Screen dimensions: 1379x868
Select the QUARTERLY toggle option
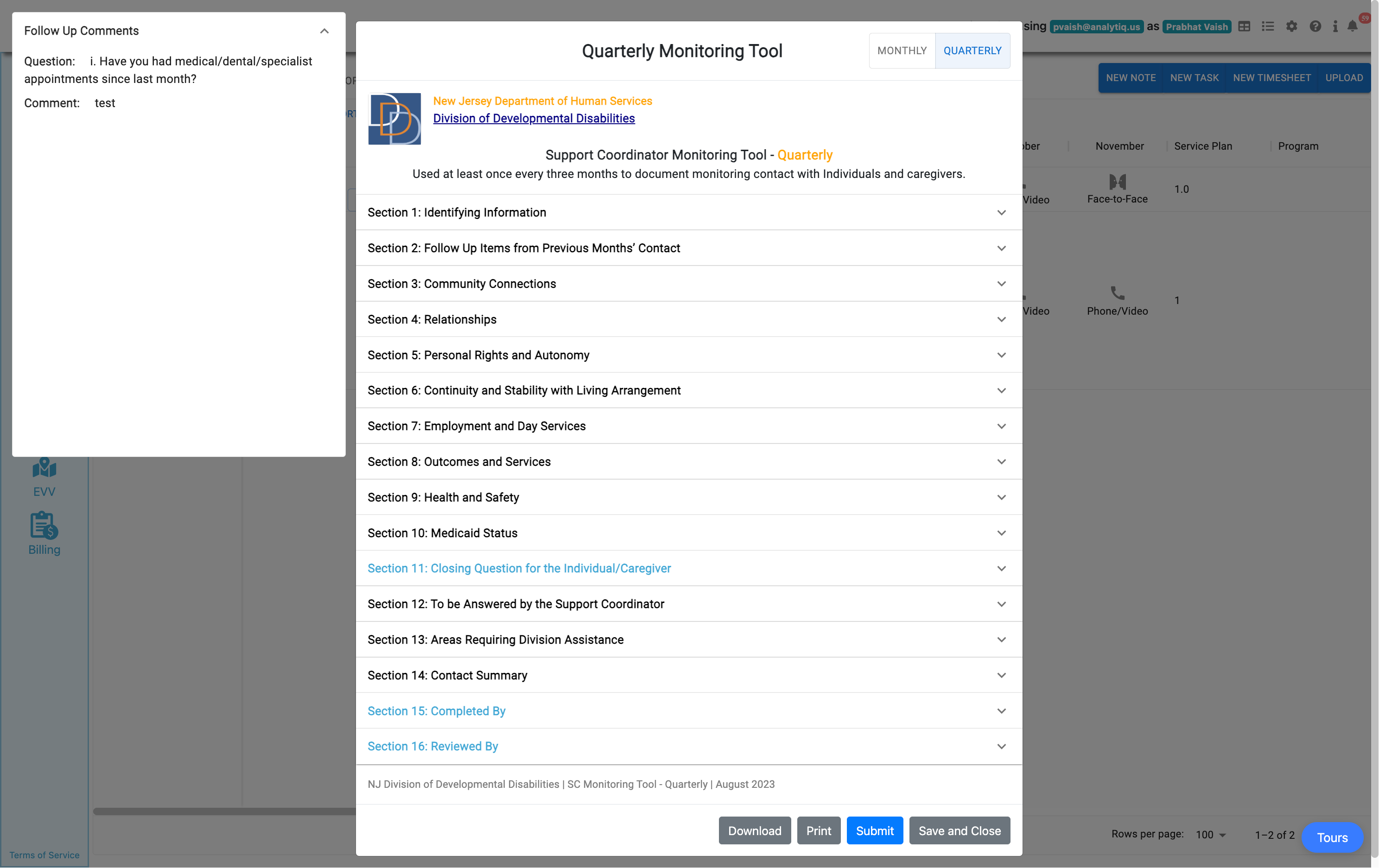(972, 51)
